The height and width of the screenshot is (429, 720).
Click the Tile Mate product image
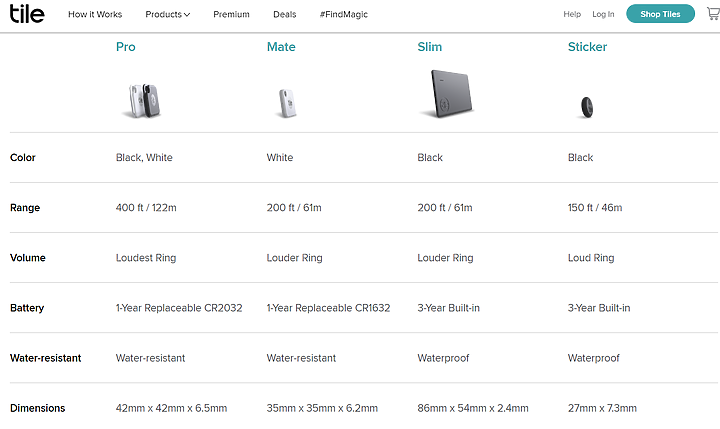click(287, 103)
